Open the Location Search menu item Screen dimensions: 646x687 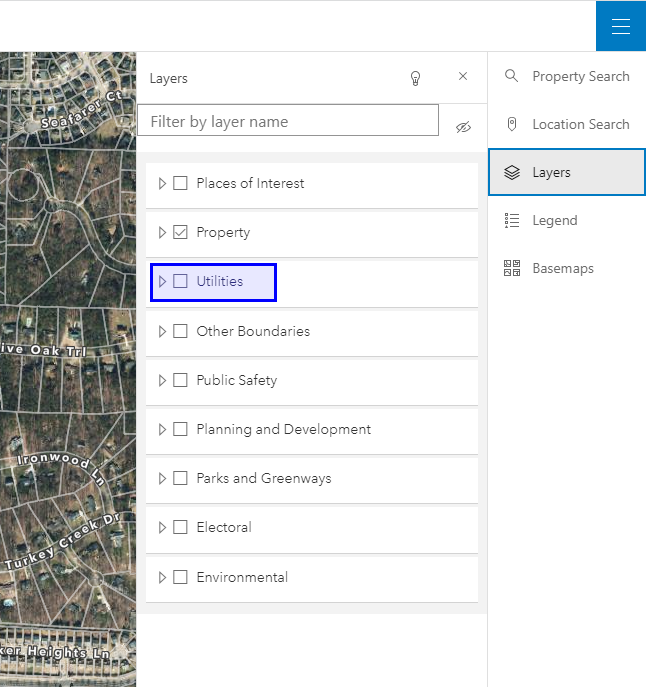coord(567,124)
